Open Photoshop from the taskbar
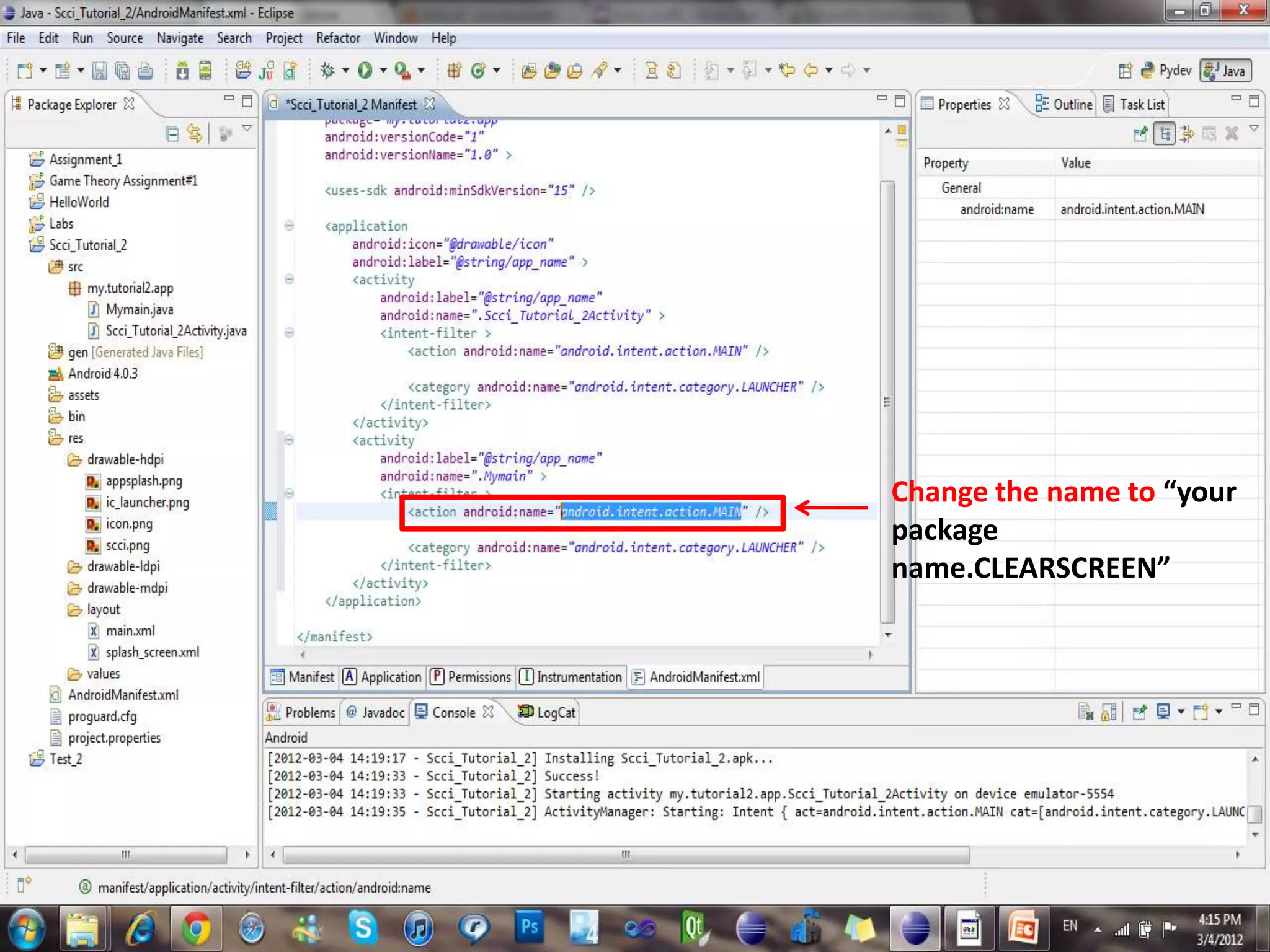The width and height of the screenshot is (1270, 952). (530, 927)
